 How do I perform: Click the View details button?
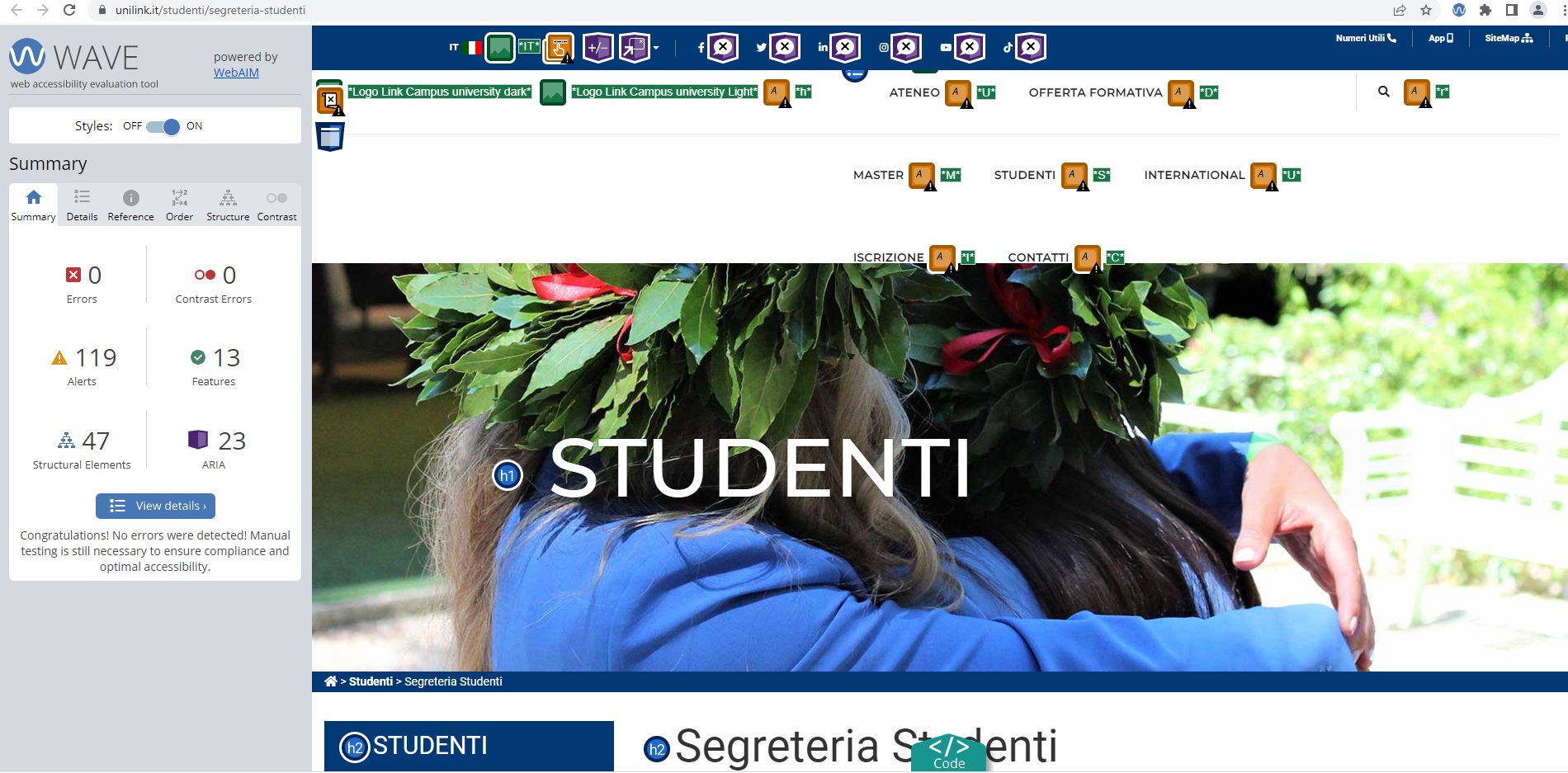point(155,506)
